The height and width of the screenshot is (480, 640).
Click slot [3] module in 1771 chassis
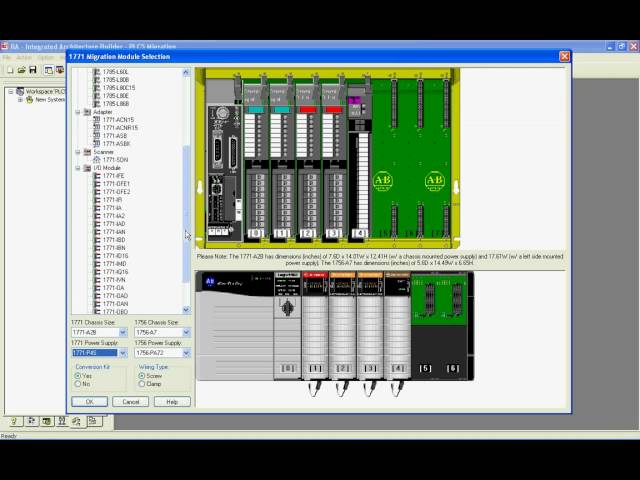(x=334, y=161)
